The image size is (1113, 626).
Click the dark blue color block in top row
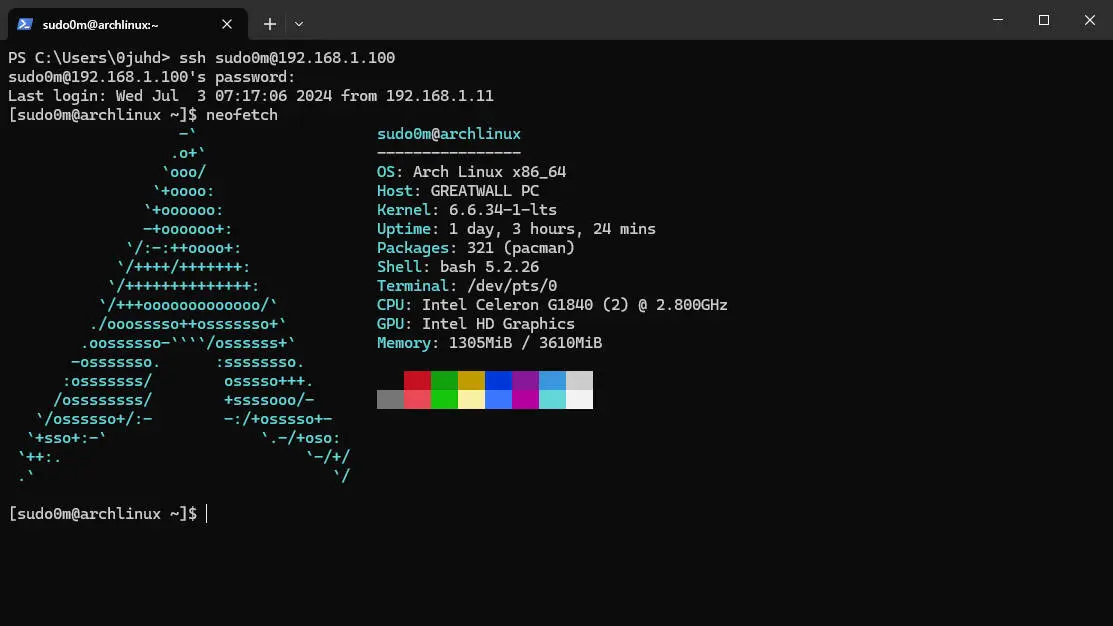498,380
